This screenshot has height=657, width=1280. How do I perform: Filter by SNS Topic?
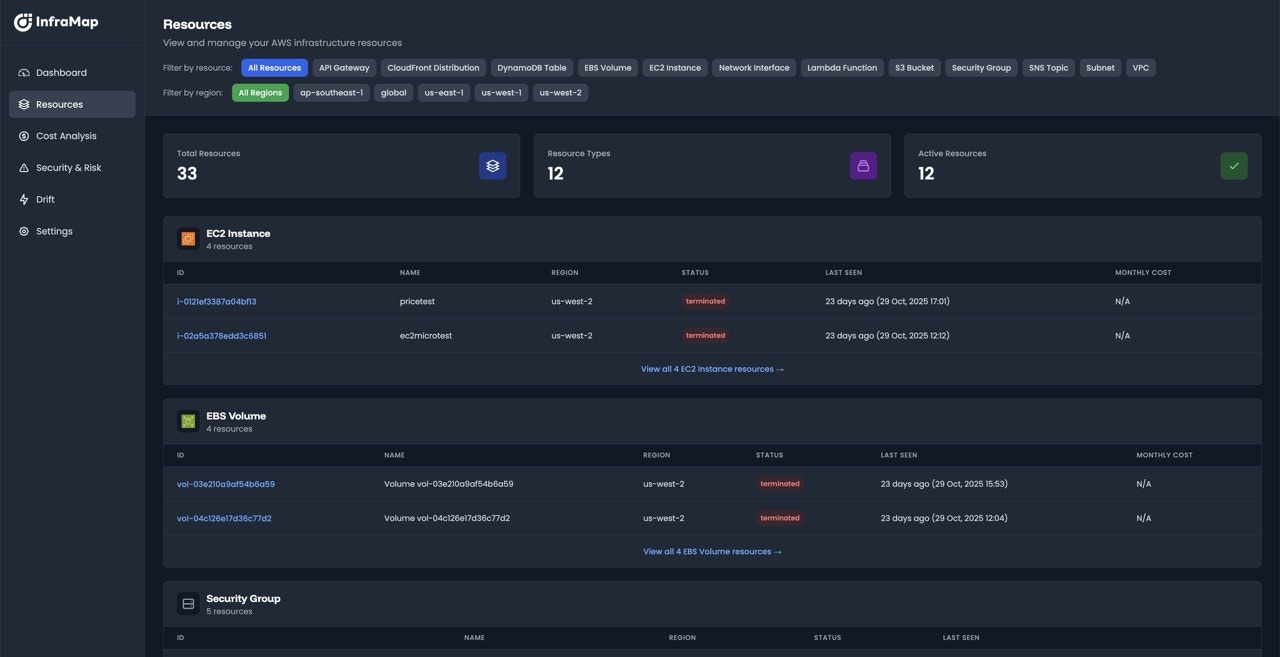(1049, 68)
